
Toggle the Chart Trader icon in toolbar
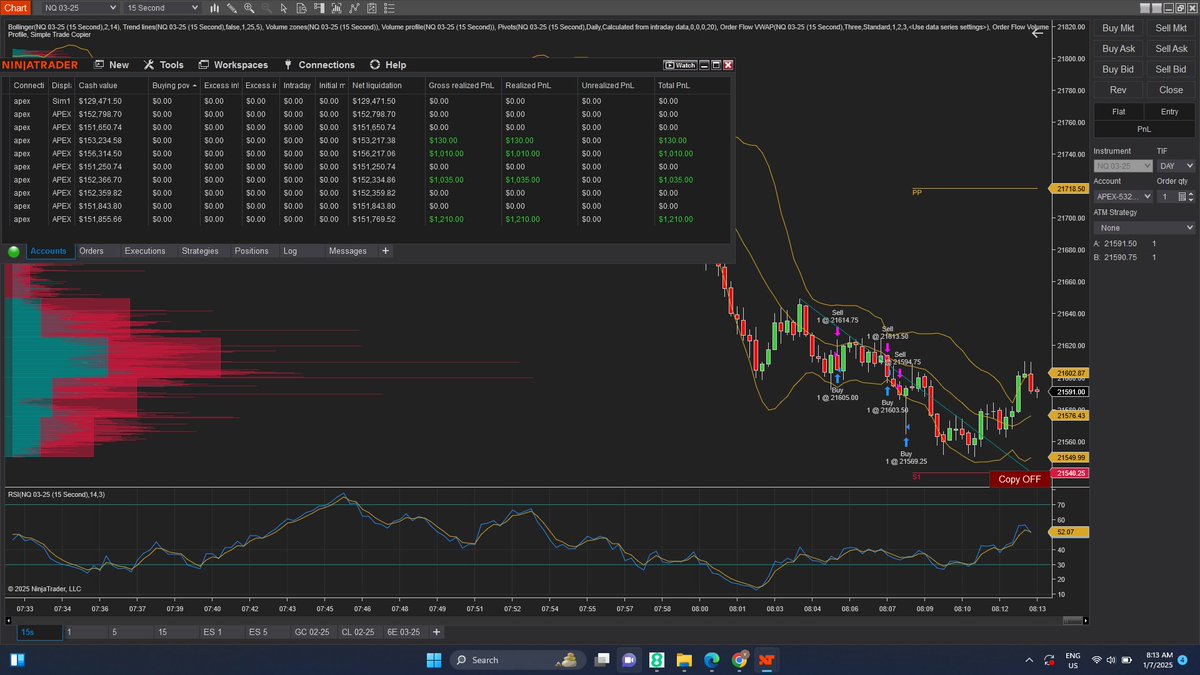point(319,8)
